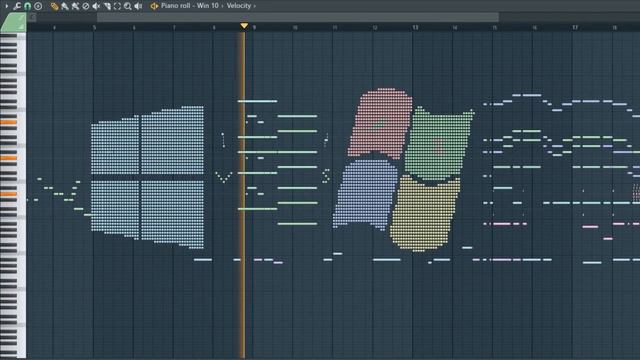Image resolution: width=640 pixels, height=360 pixels.
Task: Click the Piano roll title text
Action: tap(176, 6)
